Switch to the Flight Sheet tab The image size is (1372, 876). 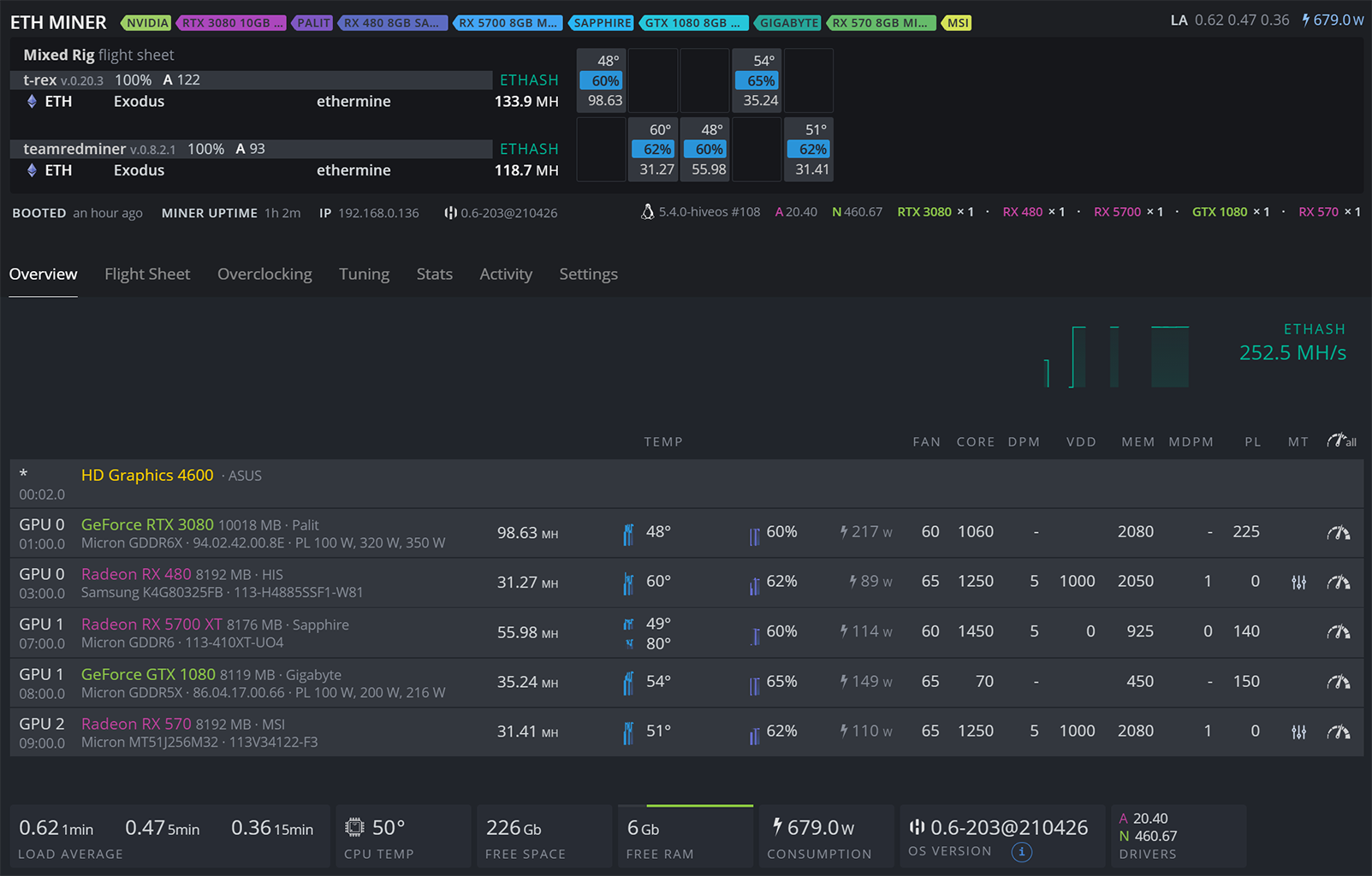pos(147,274)
